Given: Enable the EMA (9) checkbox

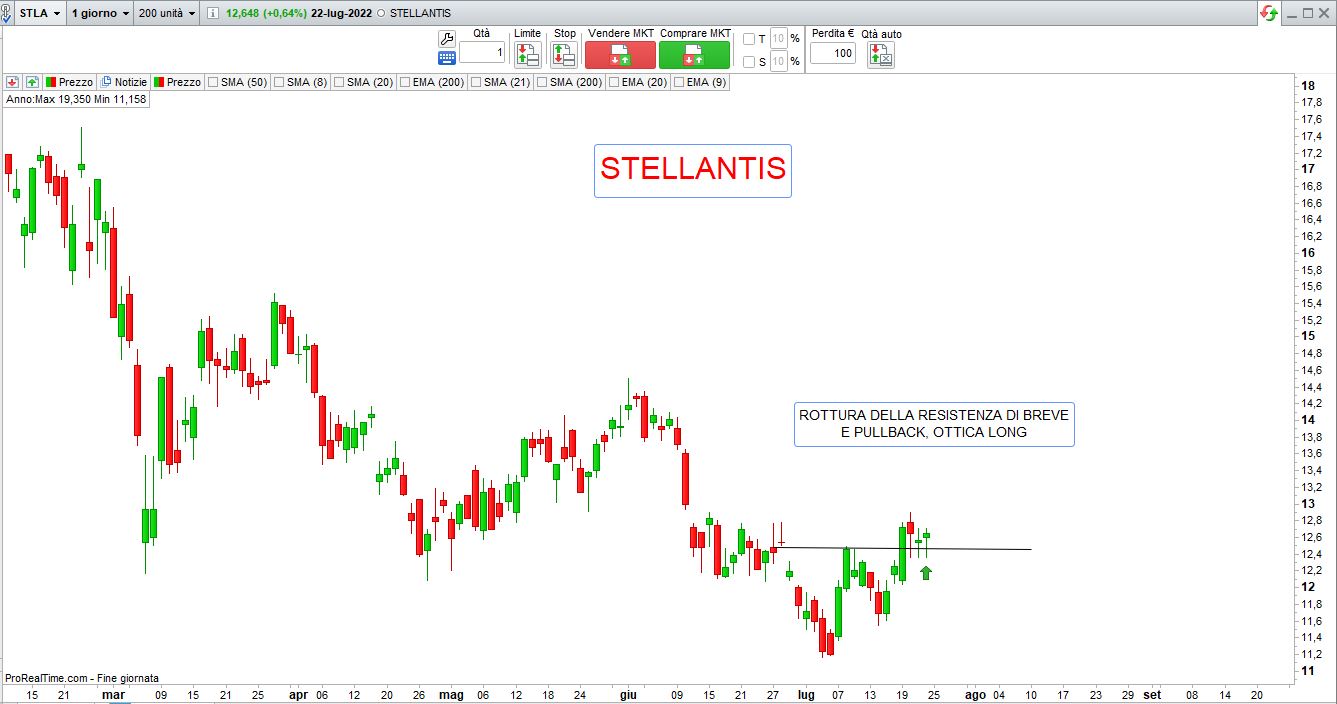Looking at the screenshot, I should 680,82.
